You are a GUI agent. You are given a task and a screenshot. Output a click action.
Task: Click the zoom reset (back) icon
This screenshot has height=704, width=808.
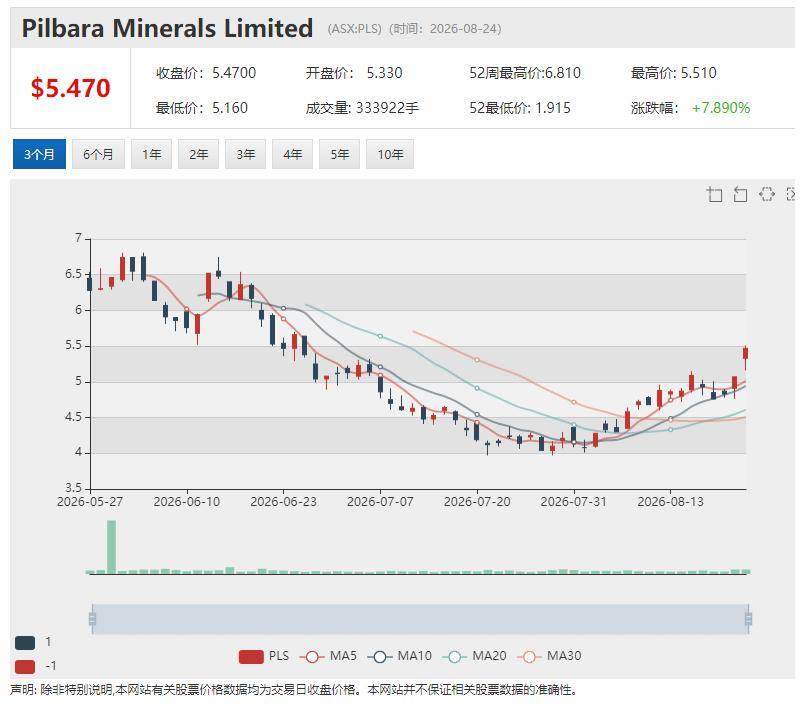pos(740,194)
